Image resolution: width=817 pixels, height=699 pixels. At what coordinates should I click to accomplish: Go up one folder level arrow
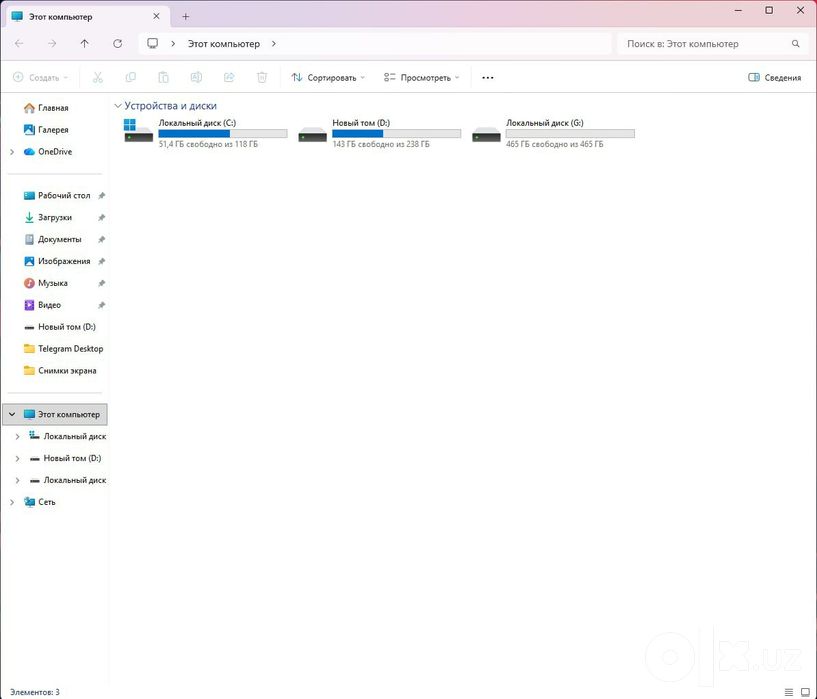[x=84, y=44]
